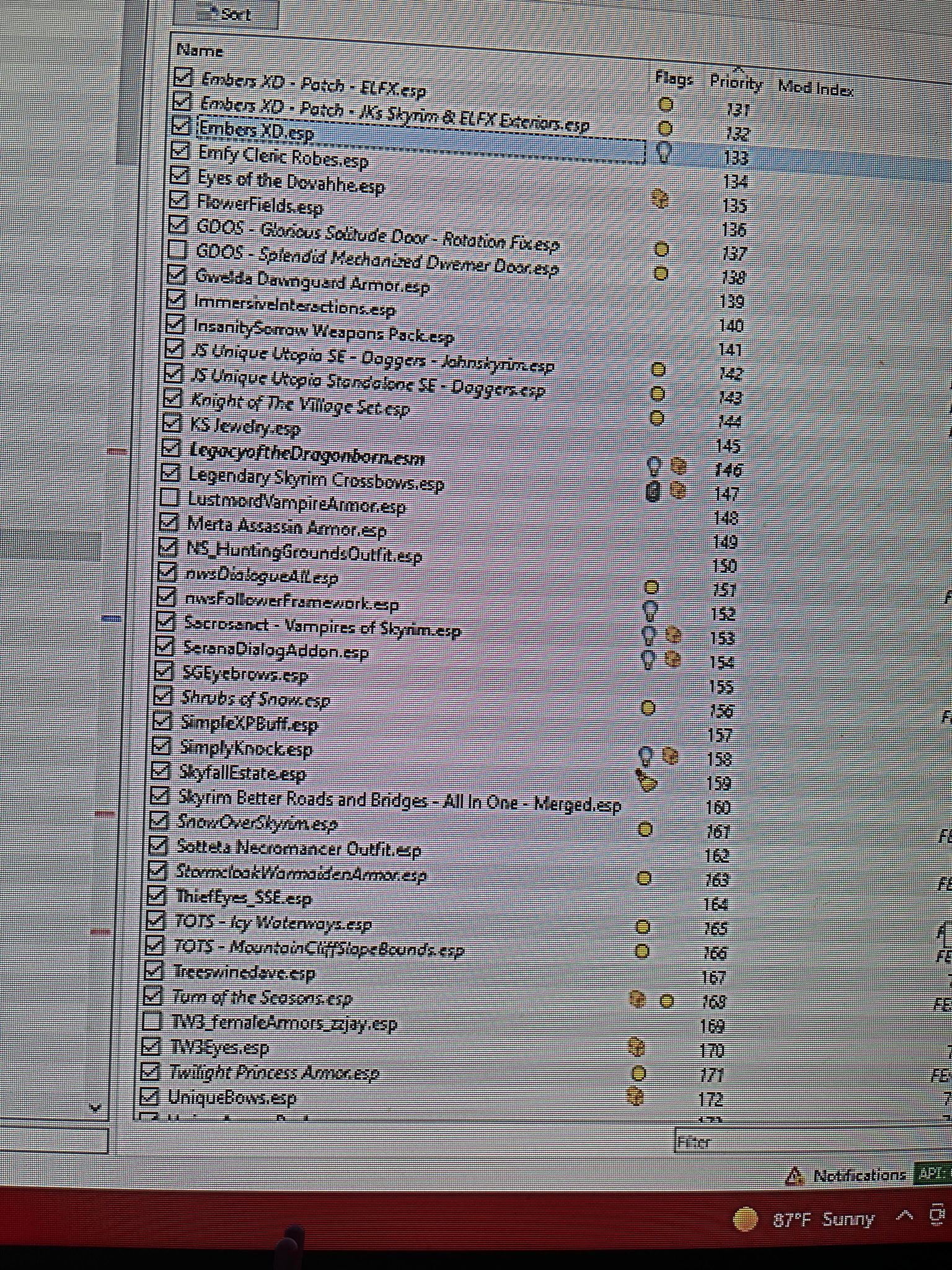Click priority value 160 in the Priority column

719,807
